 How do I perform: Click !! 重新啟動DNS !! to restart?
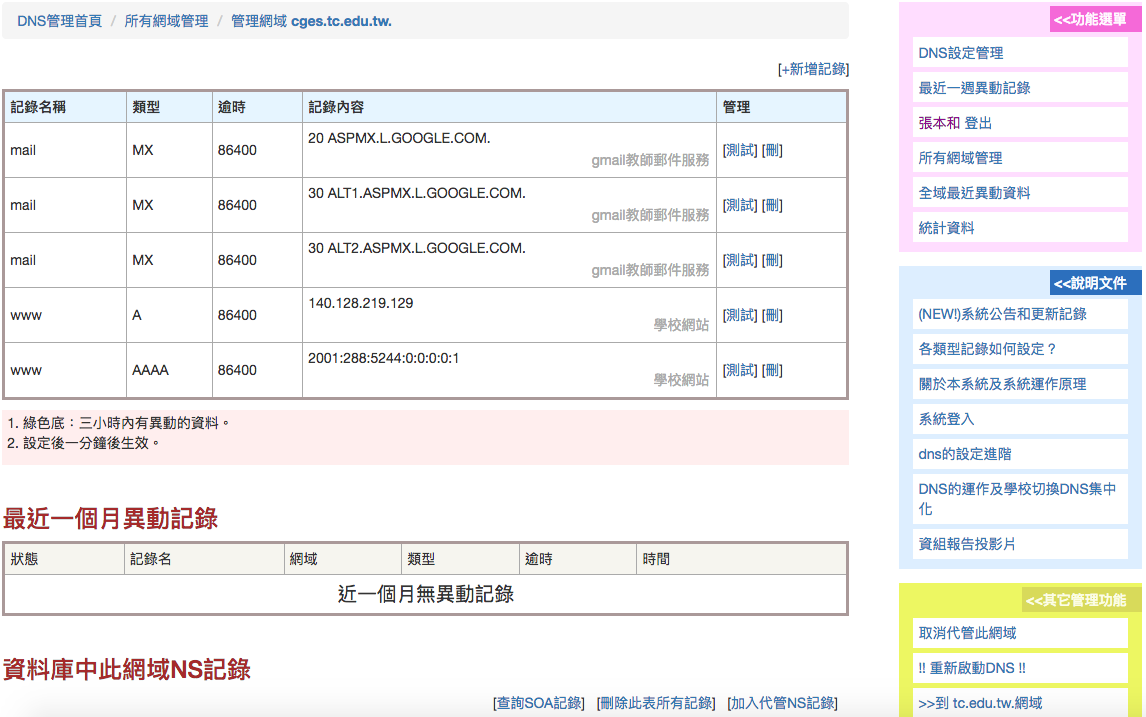tap(971, 668)
